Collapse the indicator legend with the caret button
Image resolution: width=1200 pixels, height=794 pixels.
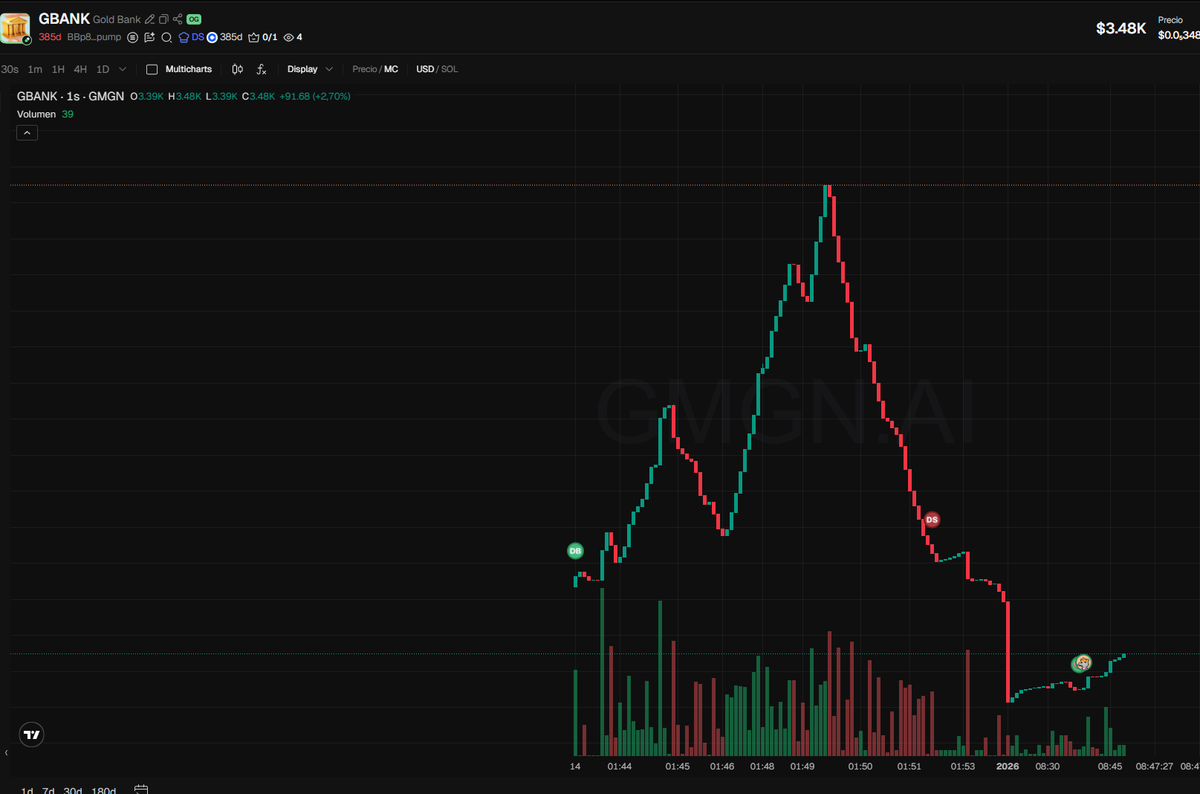[27, 132]
